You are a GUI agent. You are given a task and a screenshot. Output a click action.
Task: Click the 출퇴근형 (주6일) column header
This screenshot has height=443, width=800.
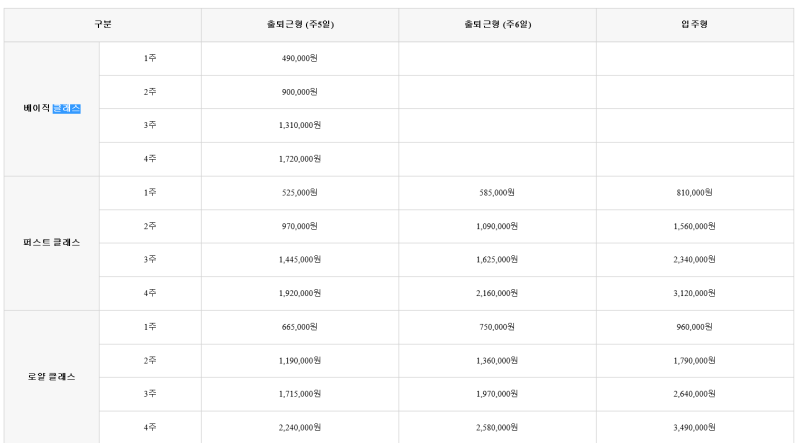(x=497, y=24)
